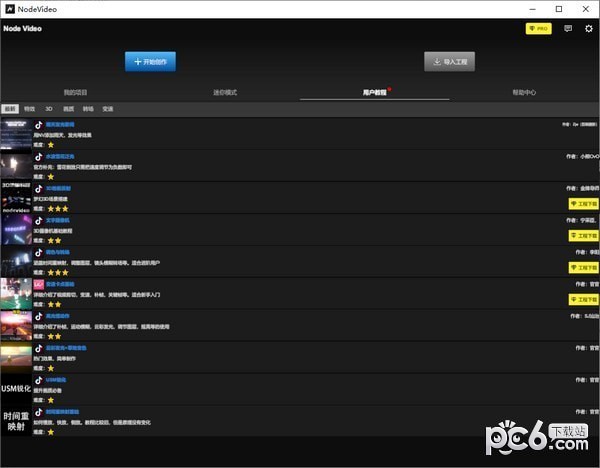This screenshot has width=600, height=468.
Task: Select the 特效 filter category
Action: (x=29, y=109)
